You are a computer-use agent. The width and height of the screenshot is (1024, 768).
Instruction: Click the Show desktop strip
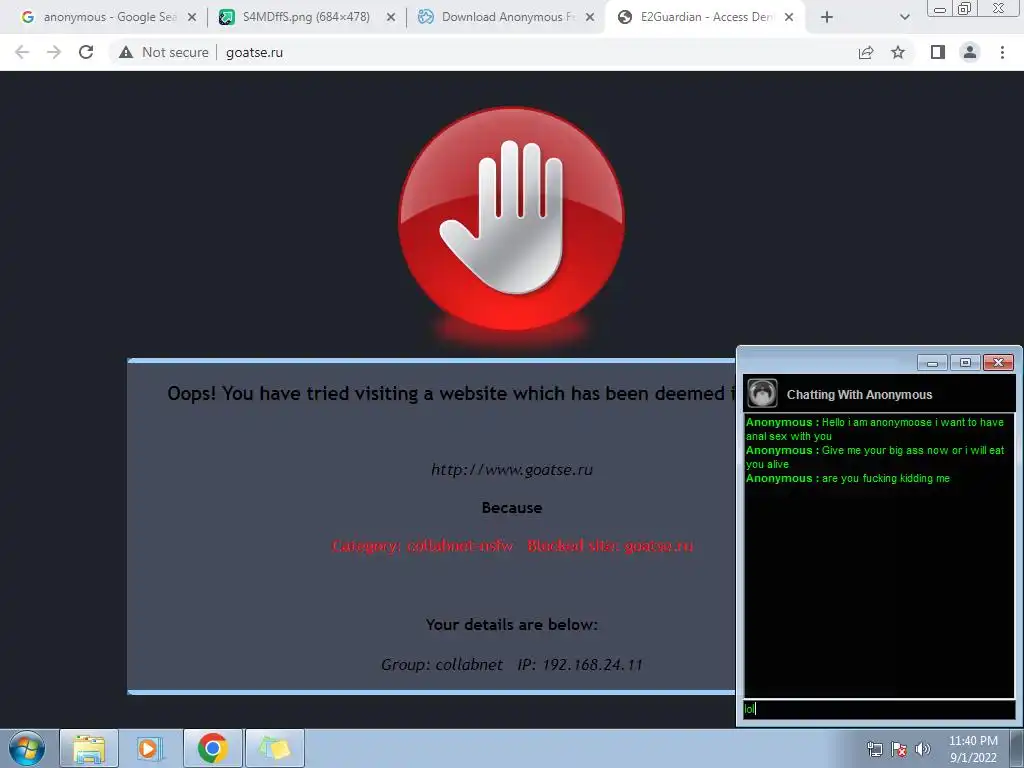pos(1017,749)
